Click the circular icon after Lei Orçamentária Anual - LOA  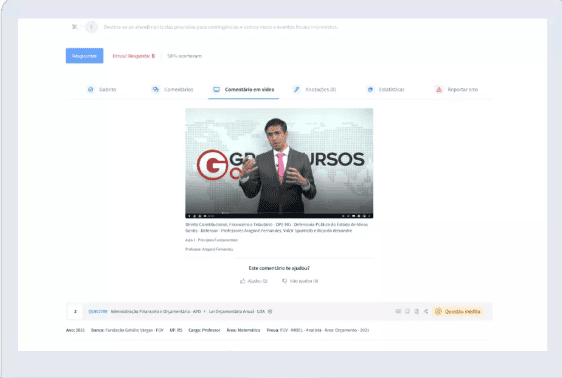pyautogui.click(x=270, y=312)
